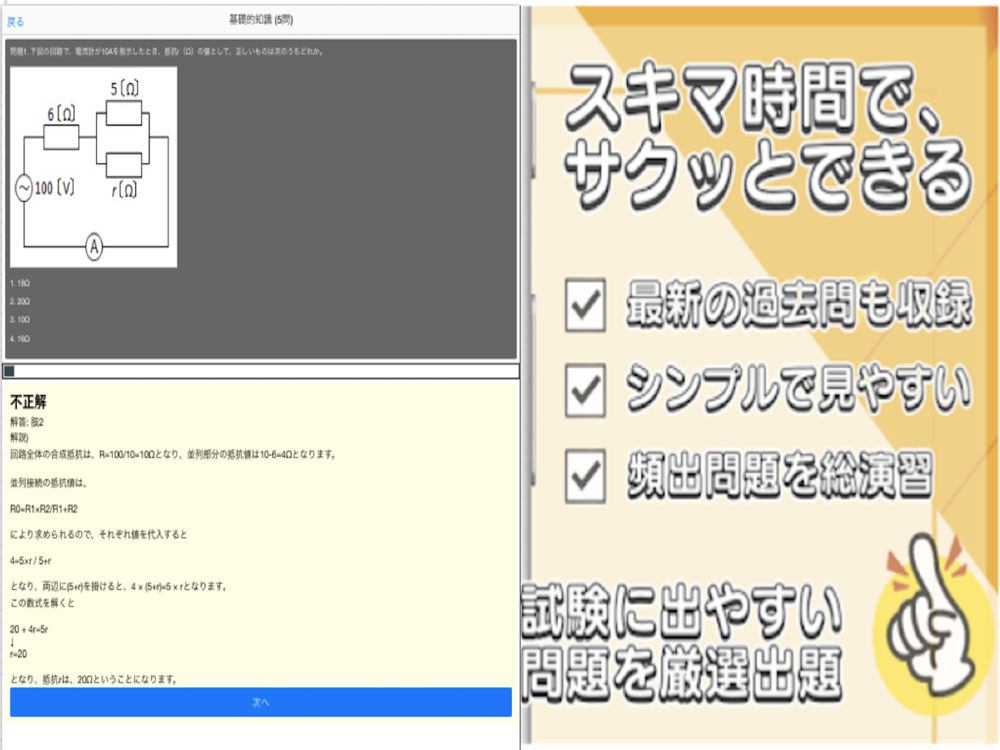Tap the pointing hand icon in the ad
This screenshot has height=750, width=1000.
click(x=929, y=619)
